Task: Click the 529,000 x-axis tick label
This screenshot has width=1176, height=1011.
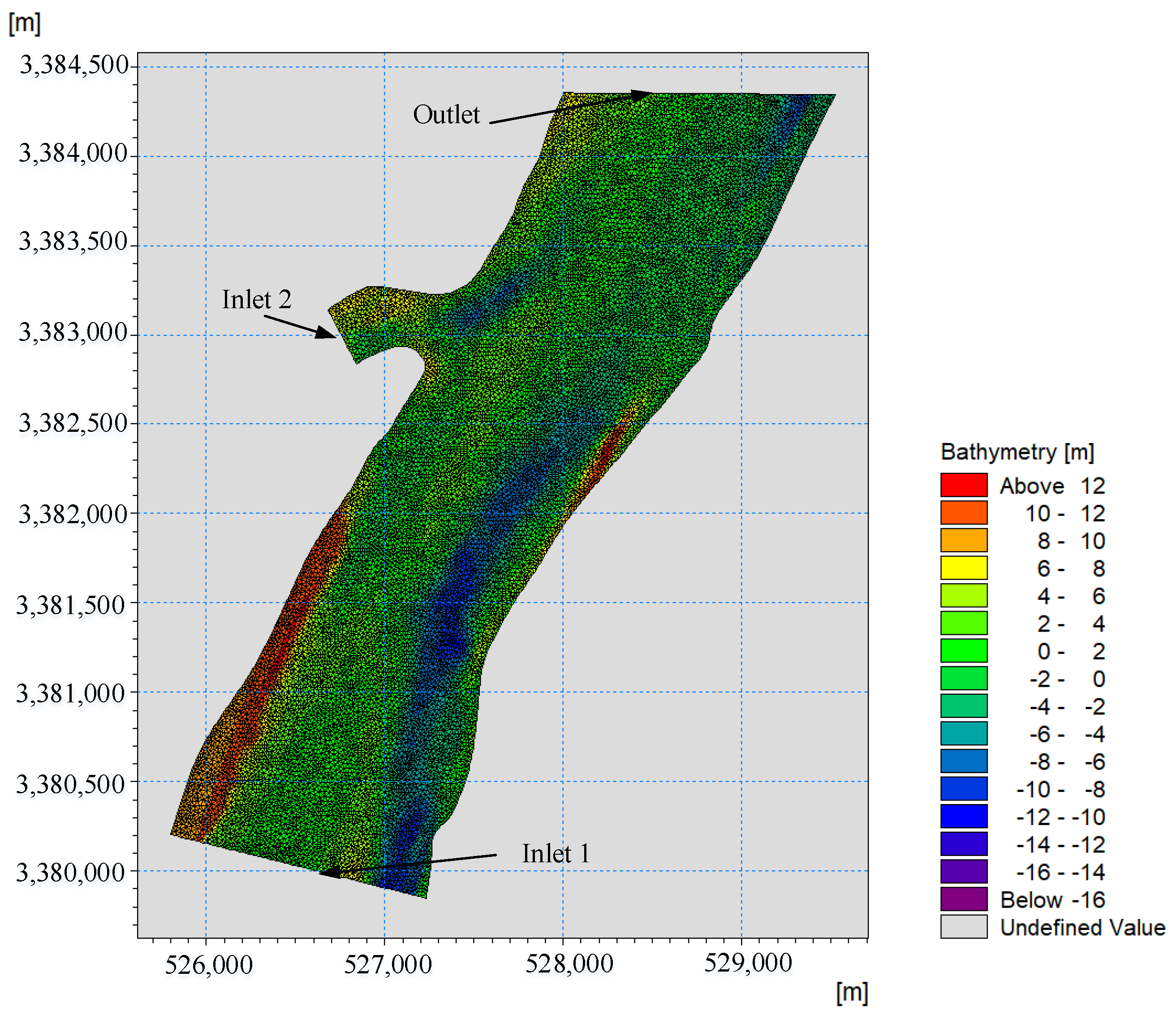Action: (x=748, y=964)
